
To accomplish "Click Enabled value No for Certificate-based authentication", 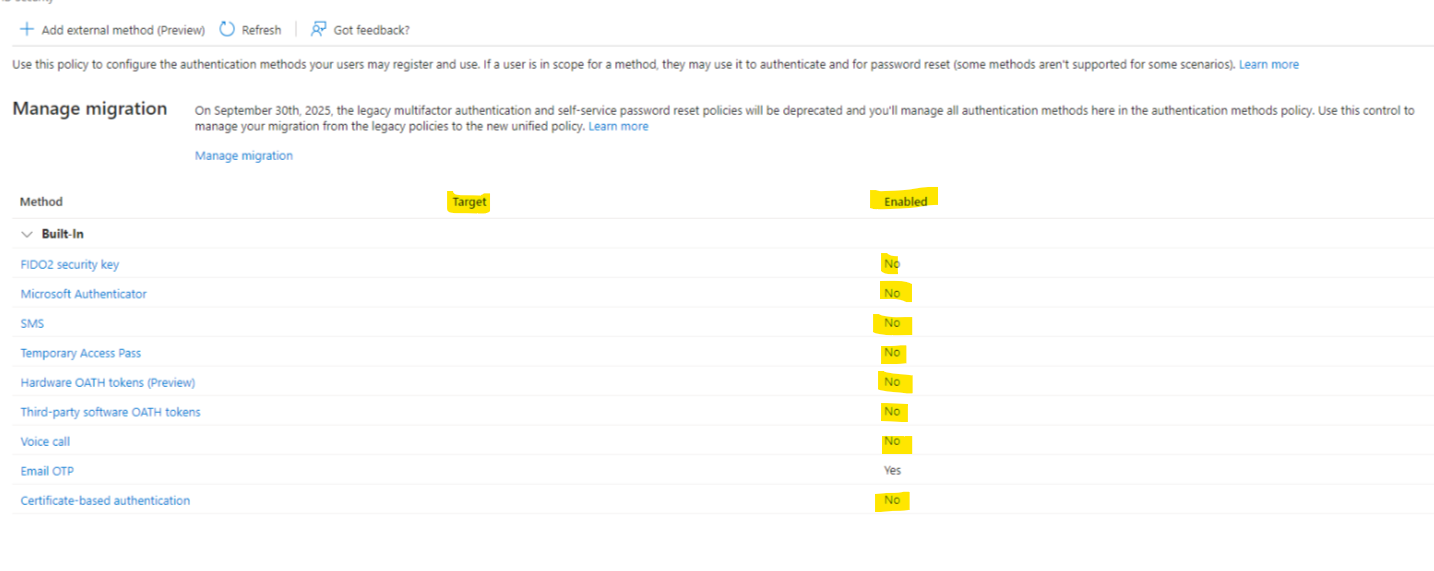I will pyautogui.click(x=892, y=500).
